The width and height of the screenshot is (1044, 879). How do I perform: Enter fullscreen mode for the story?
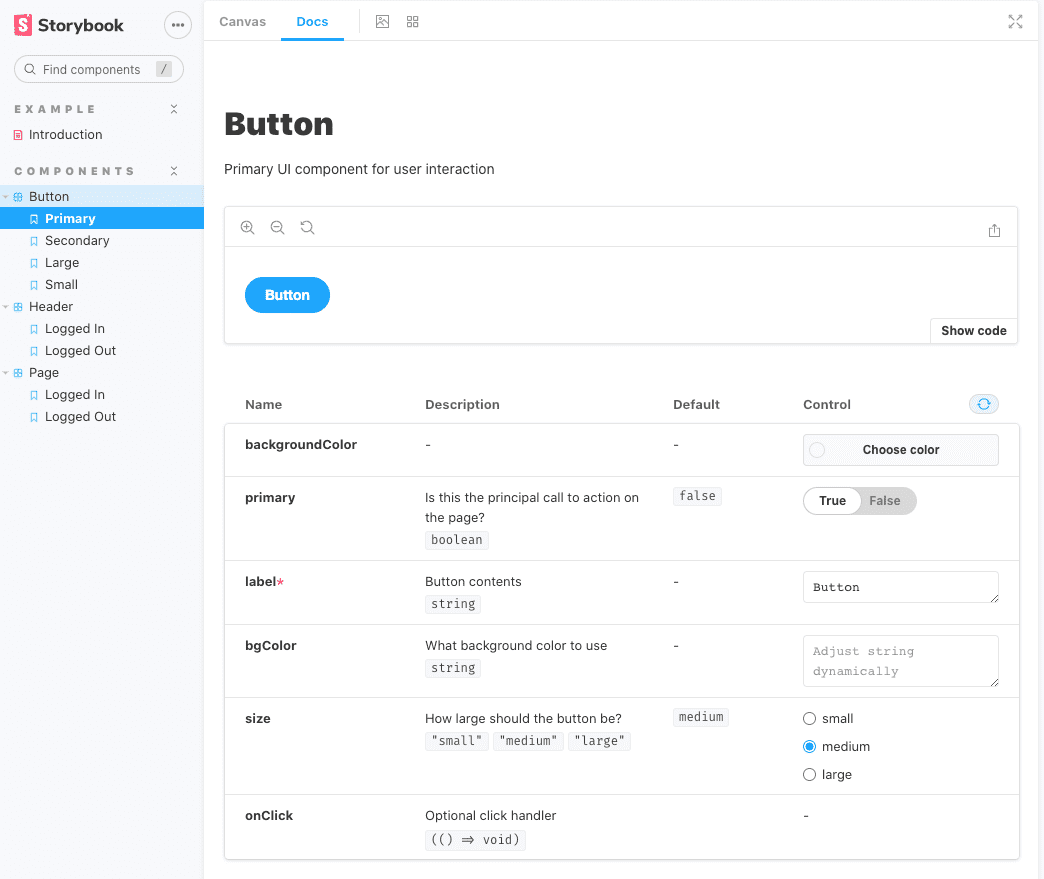(1015, 21)
